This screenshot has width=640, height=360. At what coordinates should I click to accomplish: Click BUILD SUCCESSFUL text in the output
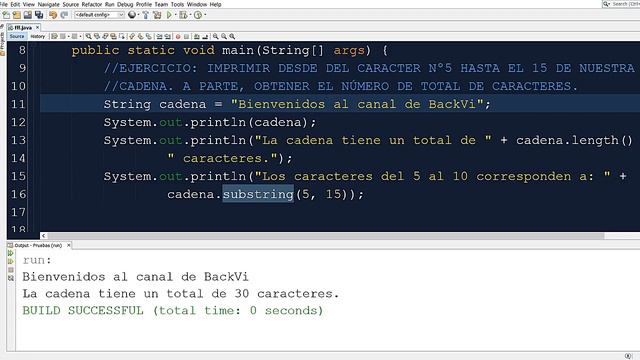(83, 311)
